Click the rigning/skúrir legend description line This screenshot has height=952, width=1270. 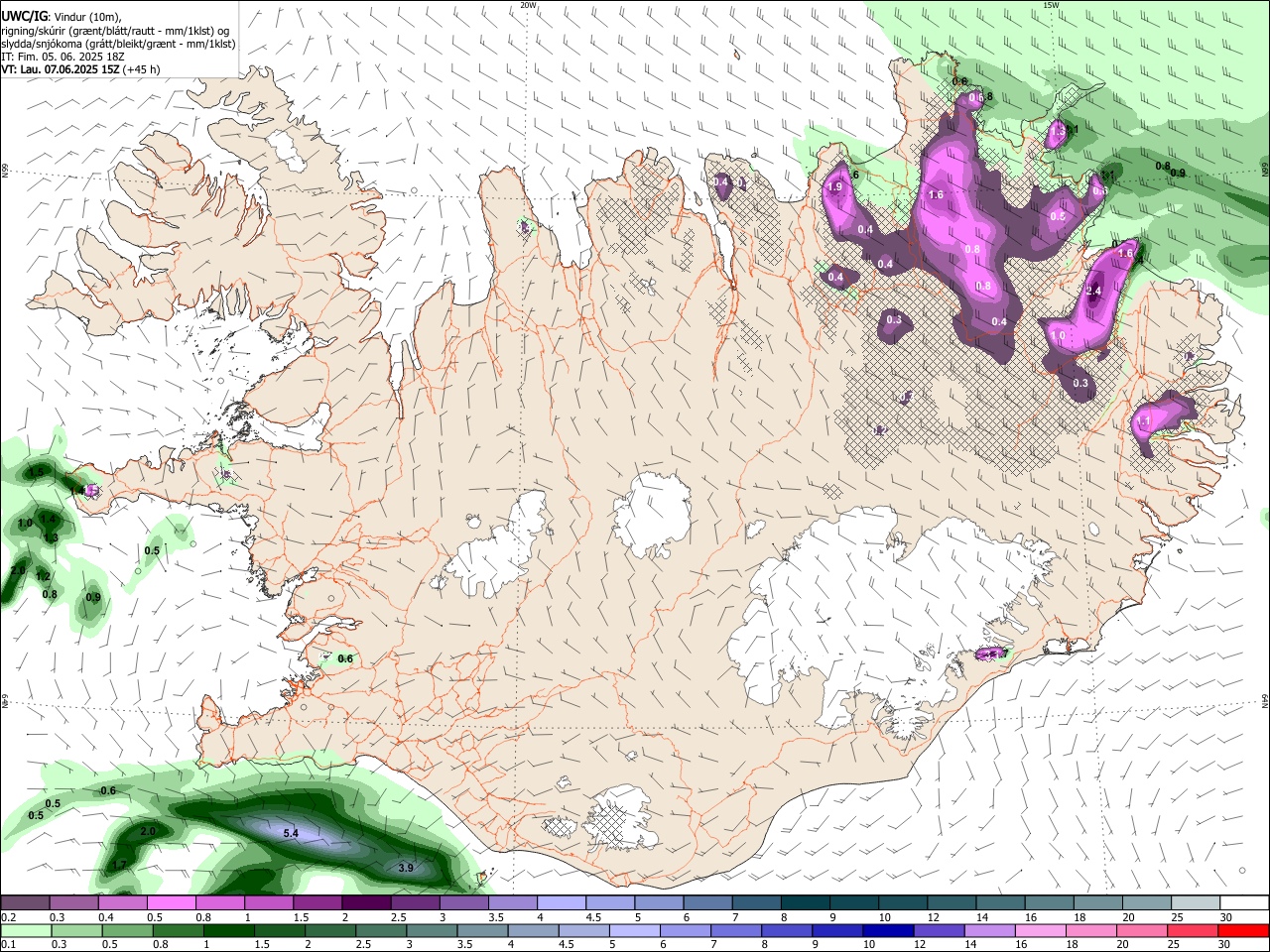click(x=115, y=31)
